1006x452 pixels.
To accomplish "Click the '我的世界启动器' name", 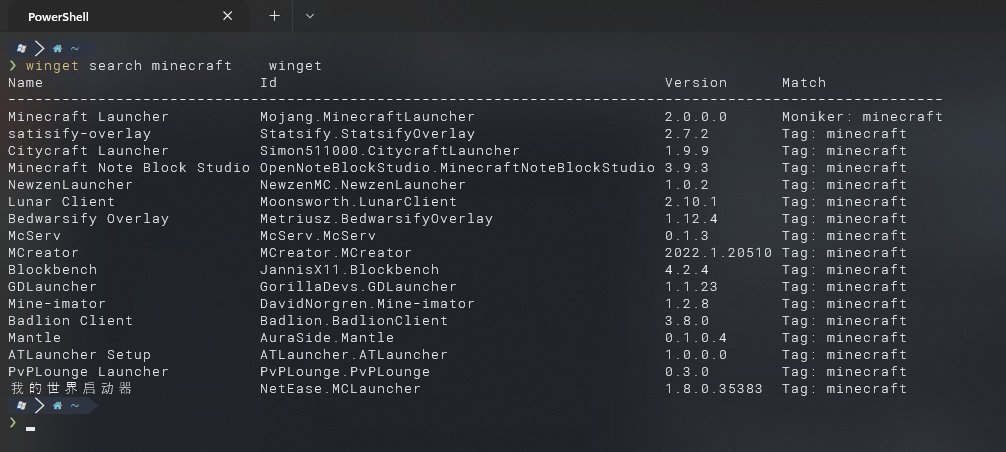I will [x=71, y=389].
